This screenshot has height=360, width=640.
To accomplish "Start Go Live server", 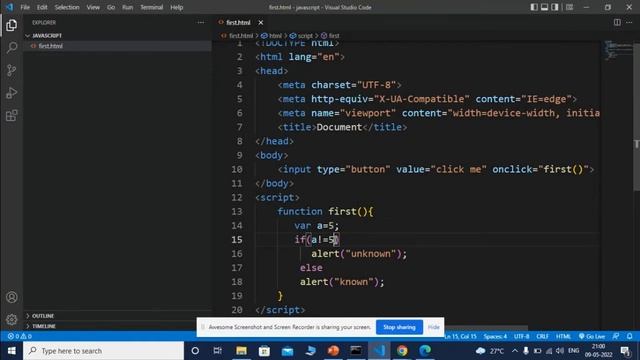I will coord(592,336).
